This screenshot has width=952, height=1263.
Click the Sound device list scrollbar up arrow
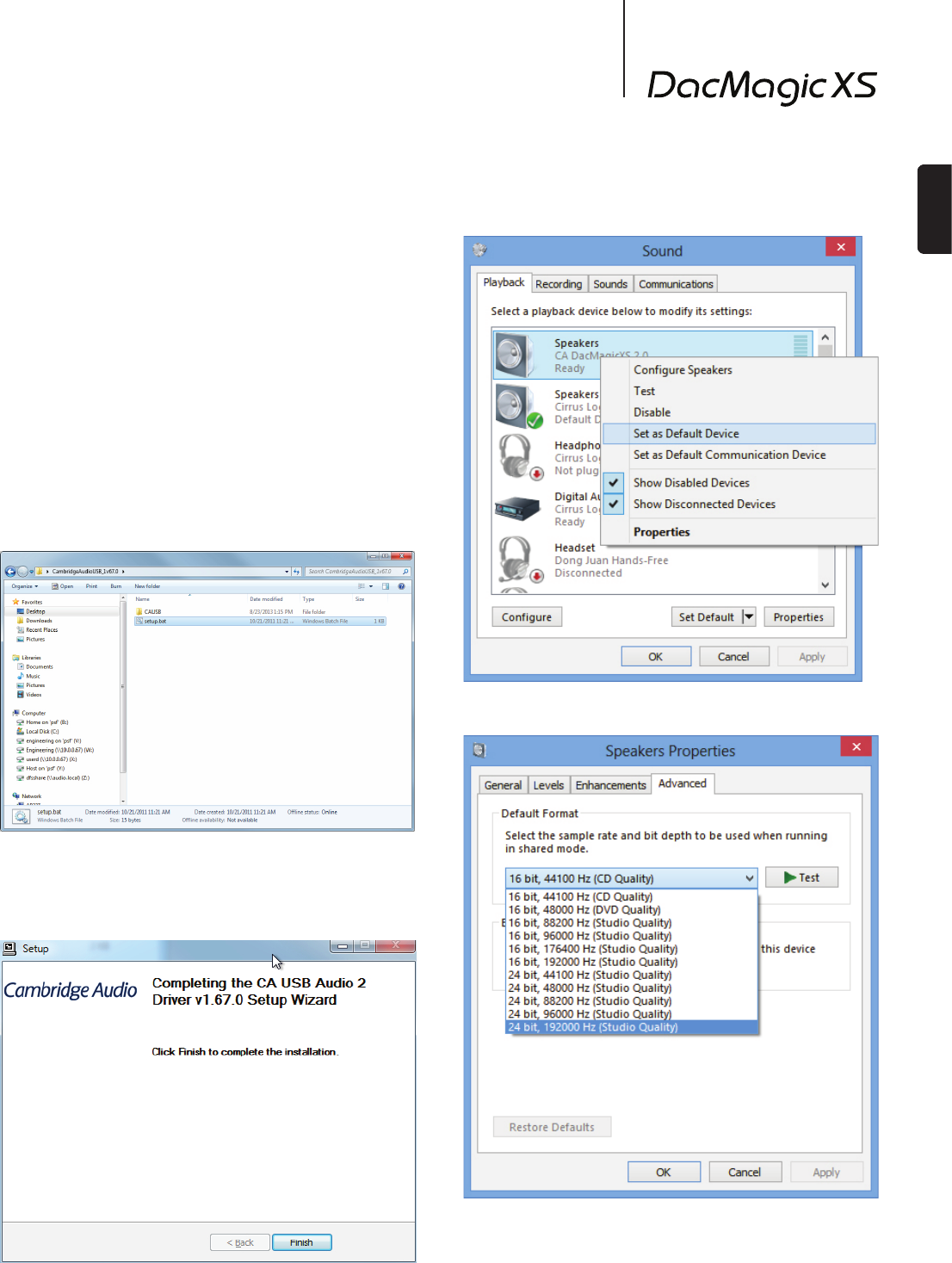pyautogui.click(x=825, y=337)
